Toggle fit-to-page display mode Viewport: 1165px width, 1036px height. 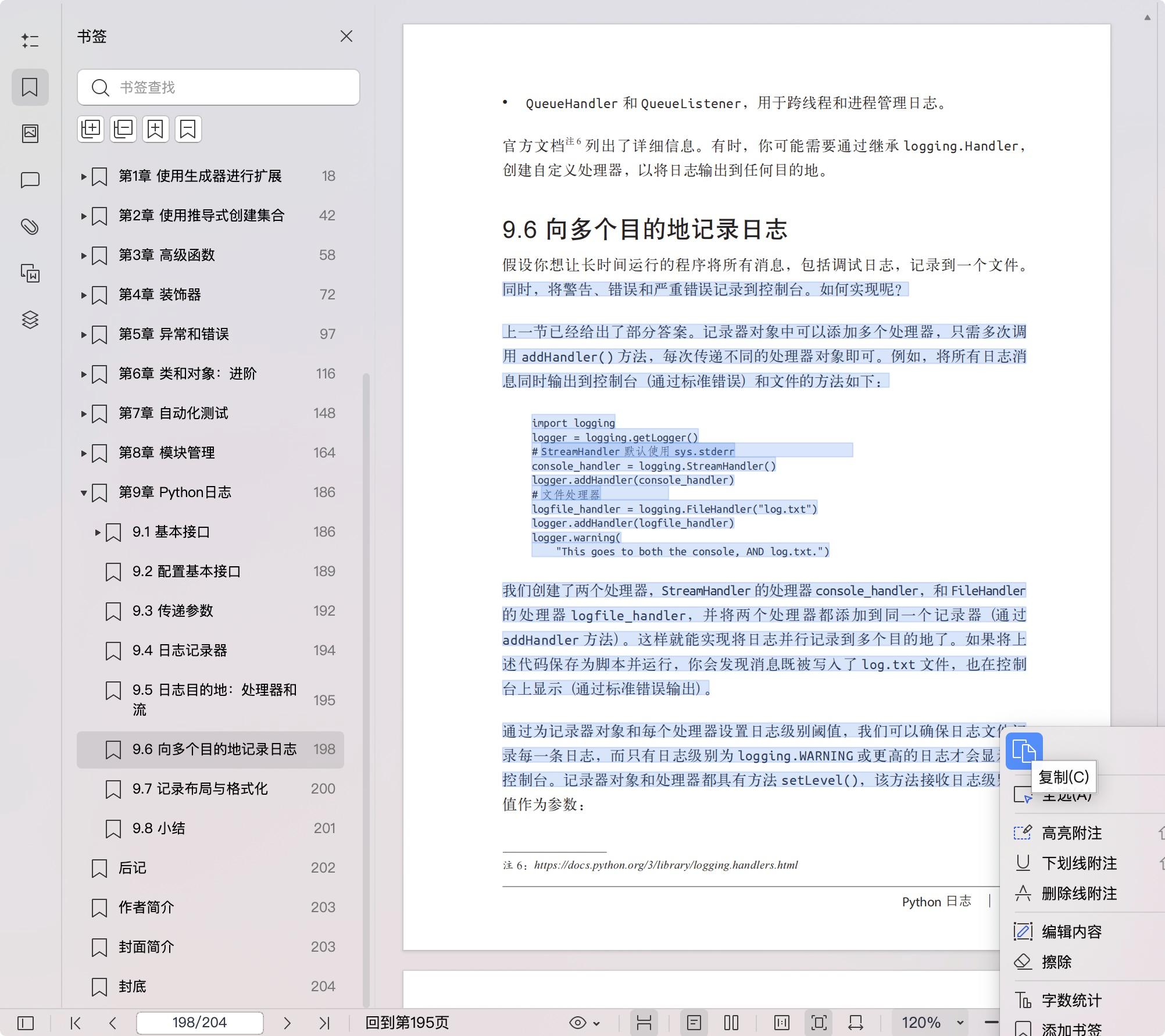[819, 1022]
